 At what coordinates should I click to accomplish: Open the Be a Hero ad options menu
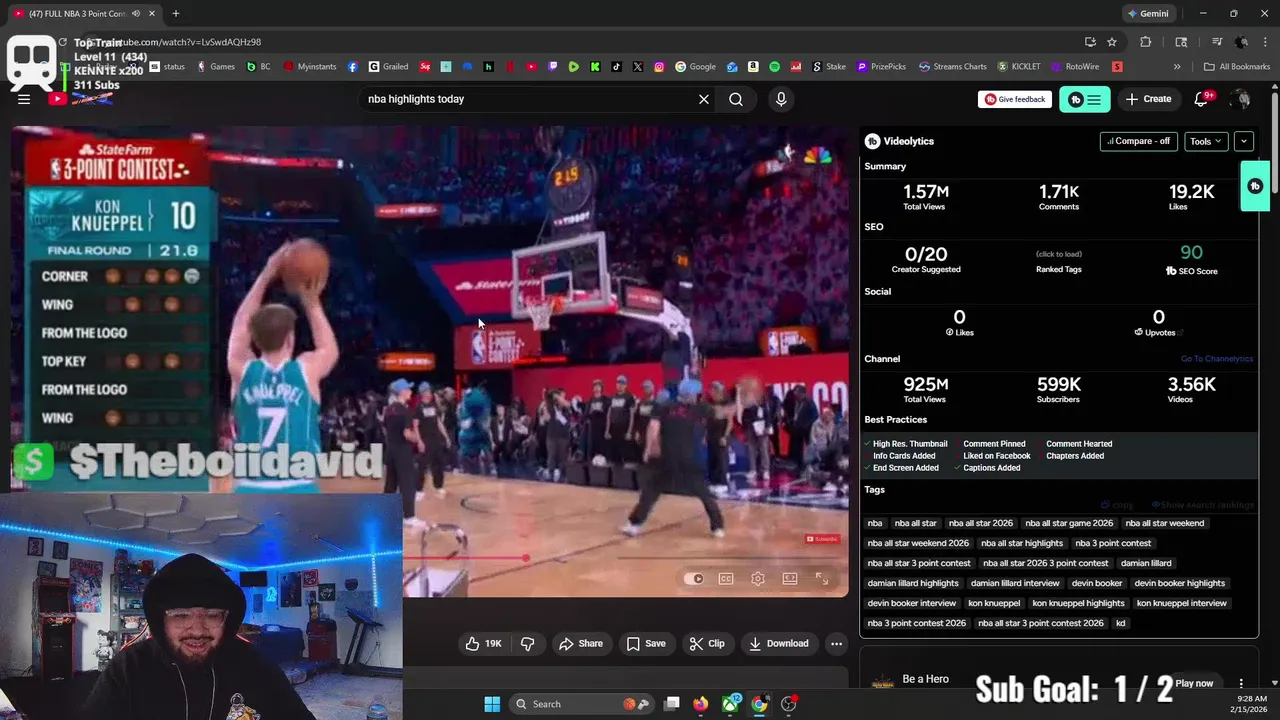pos(1241,683)
